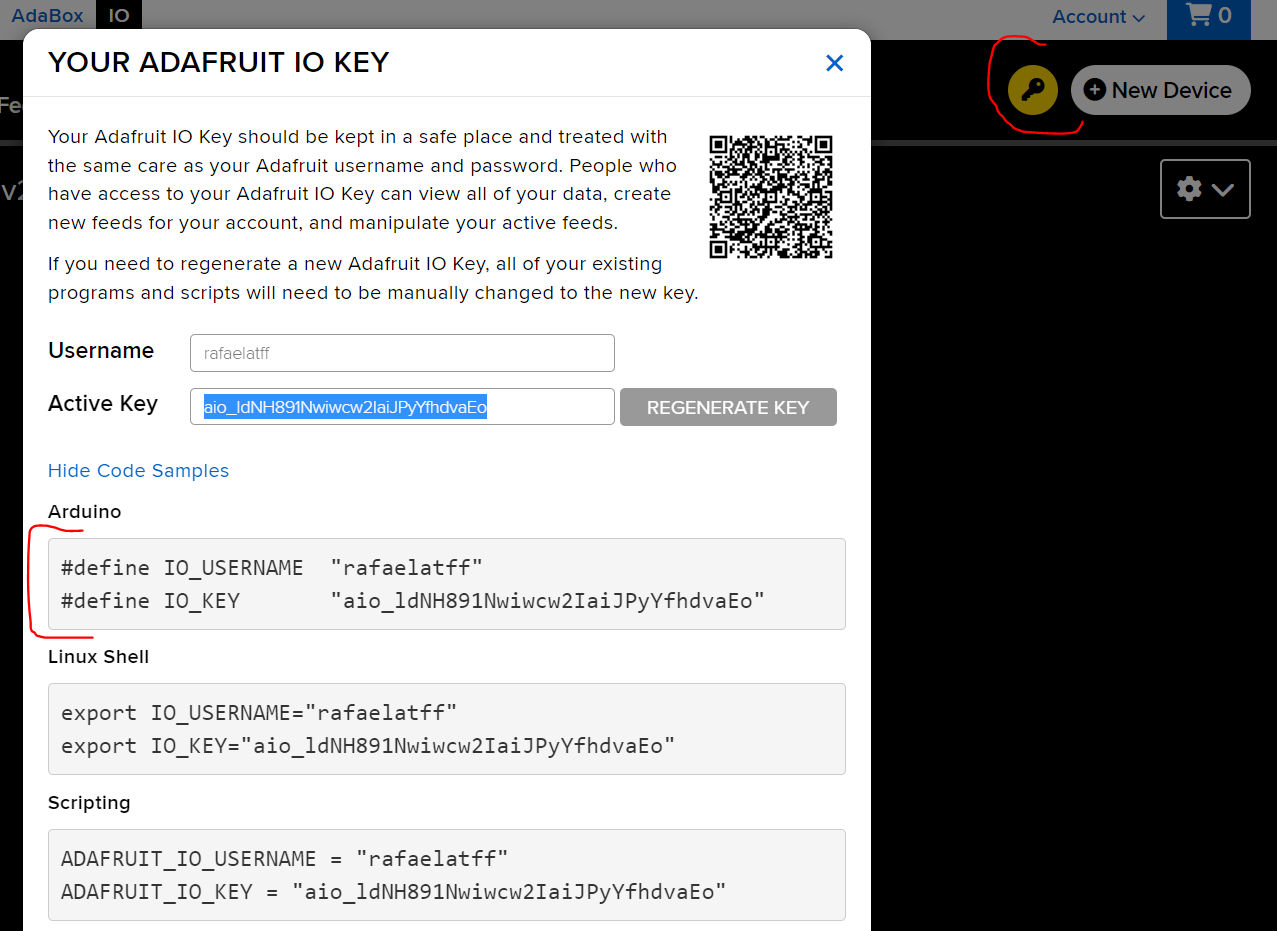This screenshot has width=1277, height=931.
Task: Open the yellow key icon for IO key
Action: tap(1033, 90)
